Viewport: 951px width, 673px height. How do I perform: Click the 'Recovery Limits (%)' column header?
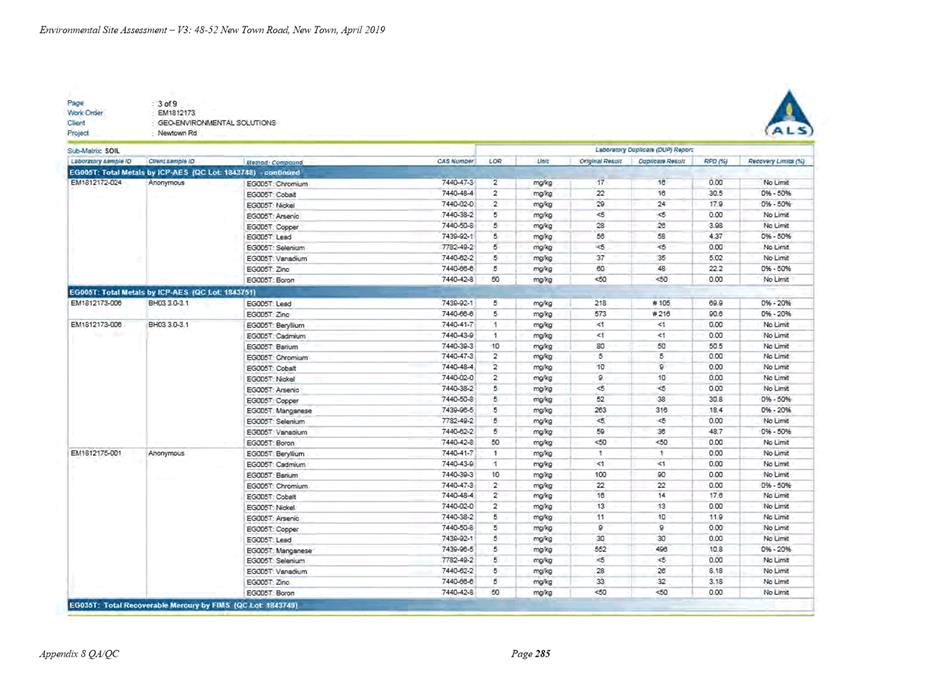coord(776,161)
